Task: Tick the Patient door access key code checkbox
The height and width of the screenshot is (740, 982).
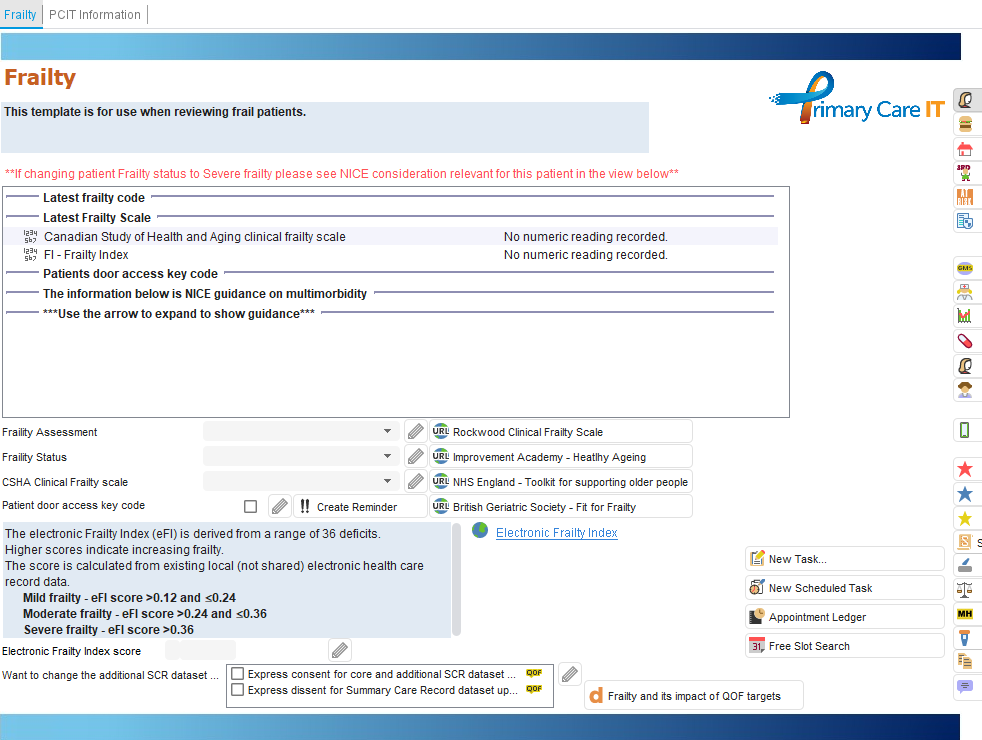Action: tap(250, 506)
